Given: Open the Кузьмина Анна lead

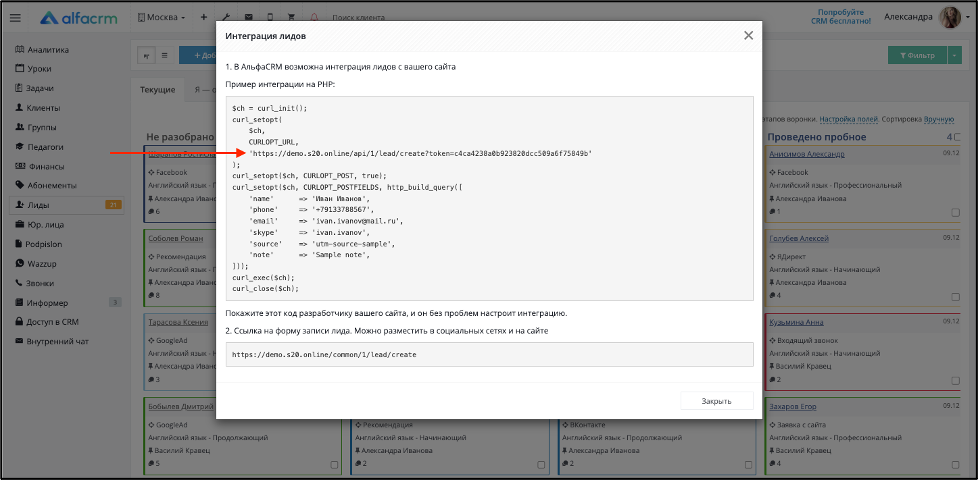Looking at the screenshot, I should (796, 322).
